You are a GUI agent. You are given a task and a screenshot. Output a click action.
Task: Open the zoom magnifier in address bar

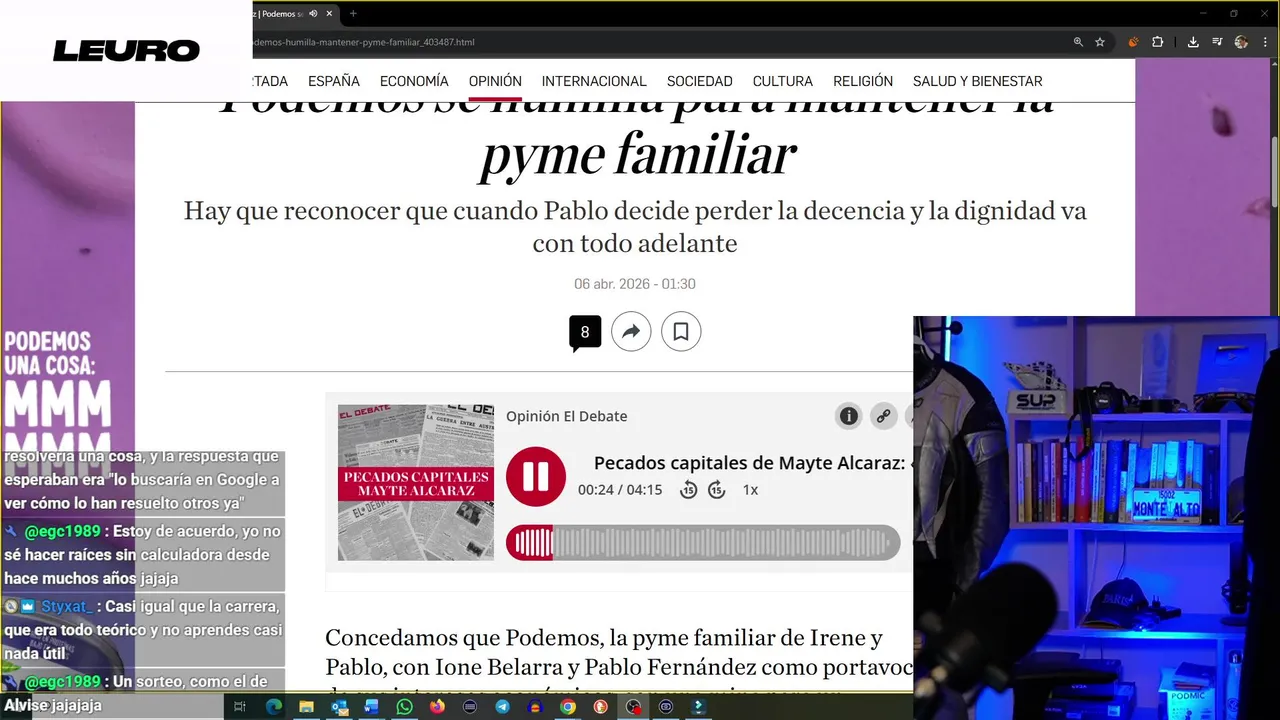(x=1078, y=42)
